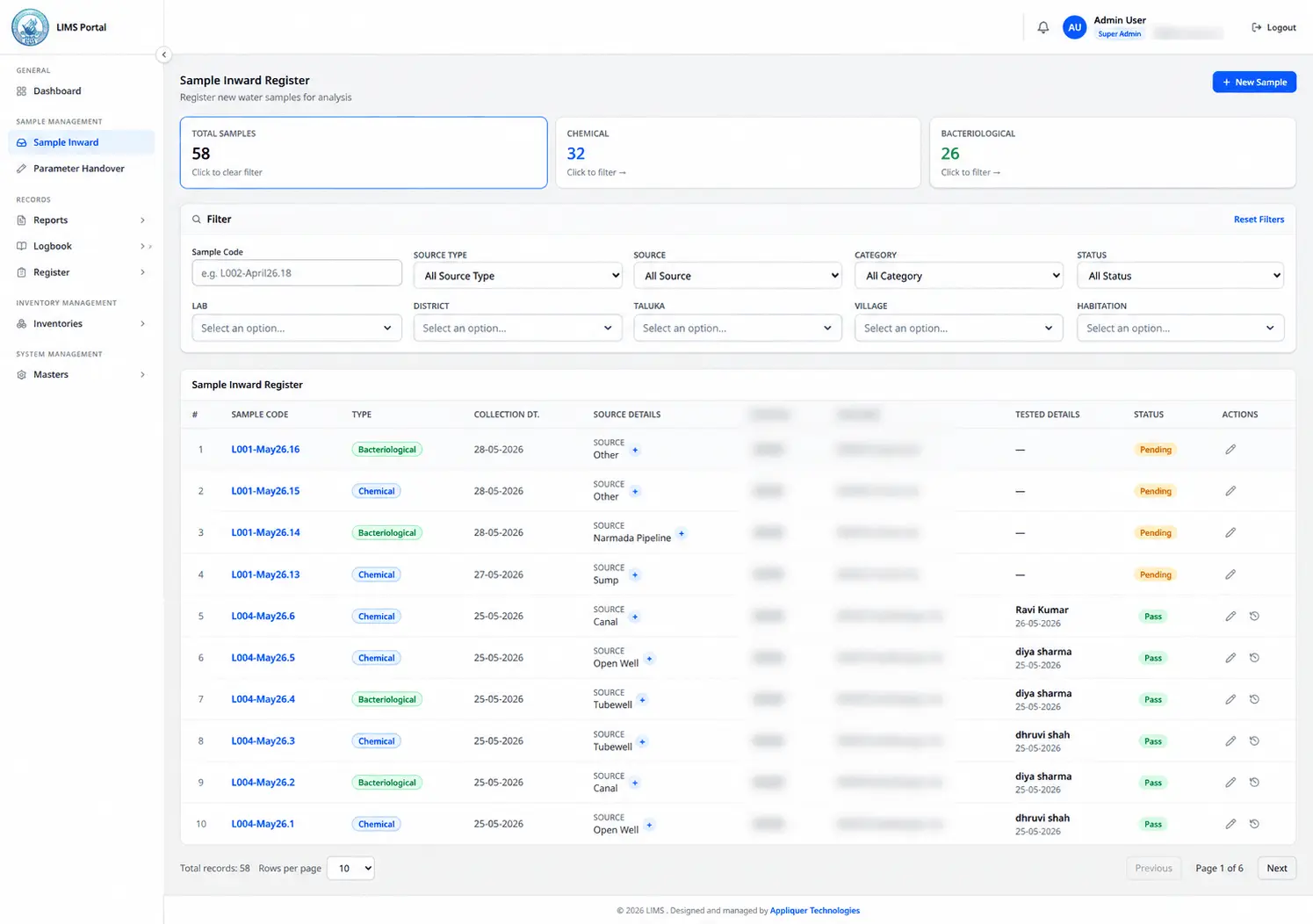Expand the Masters menu
The width and height of the screenshot is (1313, 924).
point(82,375)
